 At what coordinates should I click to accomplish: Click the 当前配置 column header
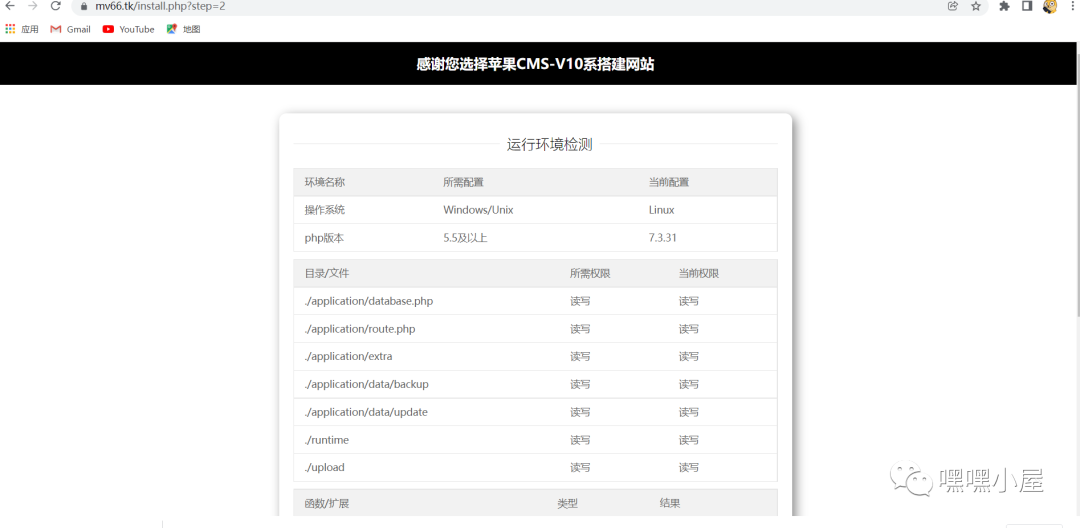[669, 182]
